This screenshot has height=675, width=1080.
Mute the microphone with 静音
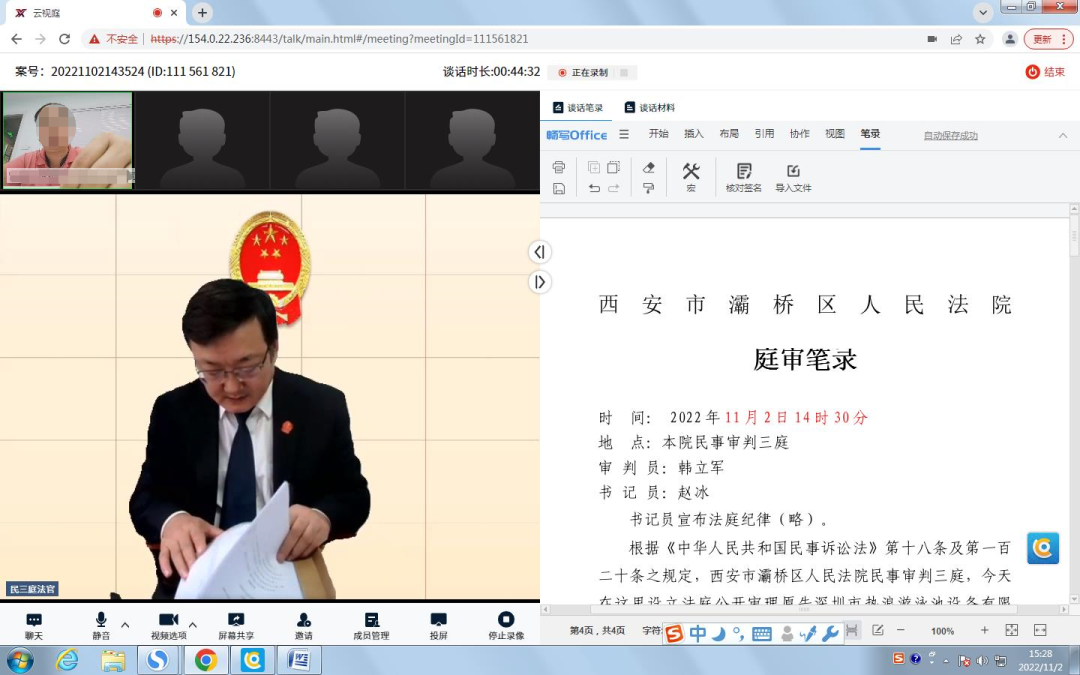(101, 626)
